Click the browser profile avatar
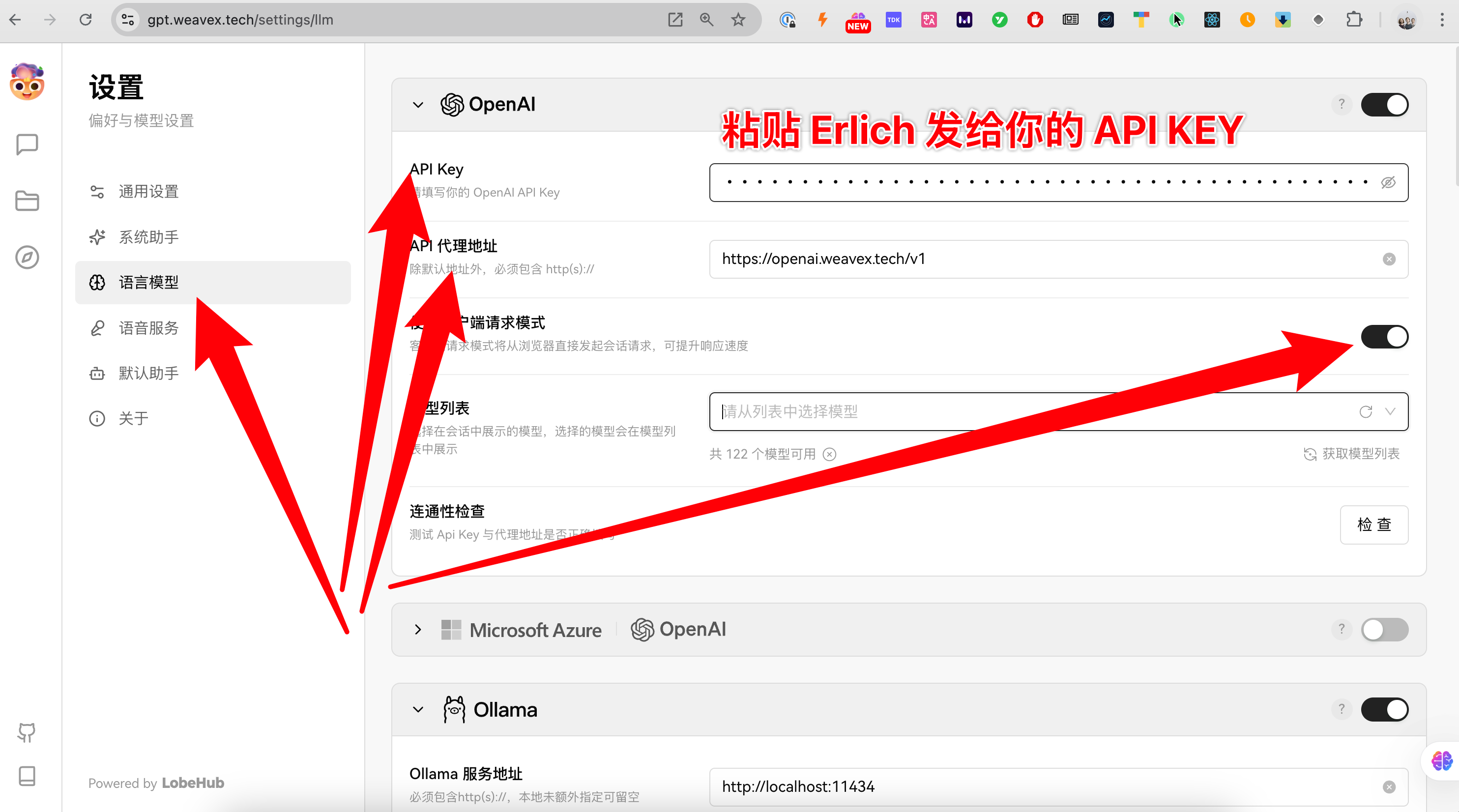 click(x=1407, y=20)
